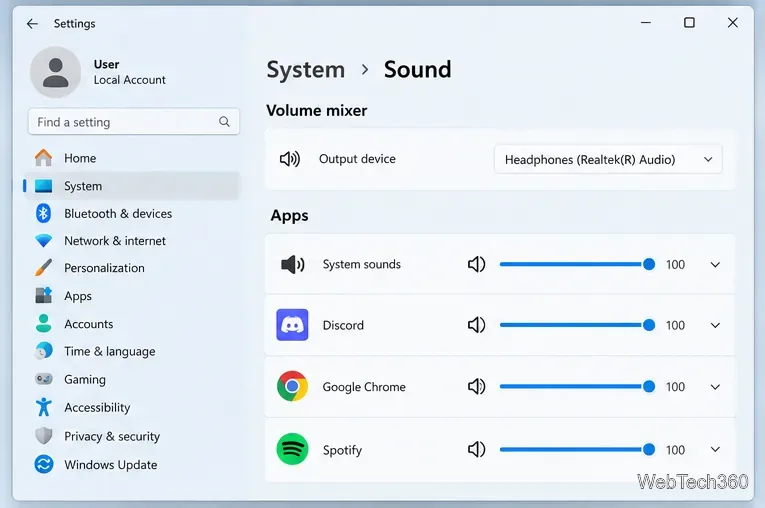Click the Windows Update sync icon
The width and height of the screenshot is (765, 508).
[43, 464]
